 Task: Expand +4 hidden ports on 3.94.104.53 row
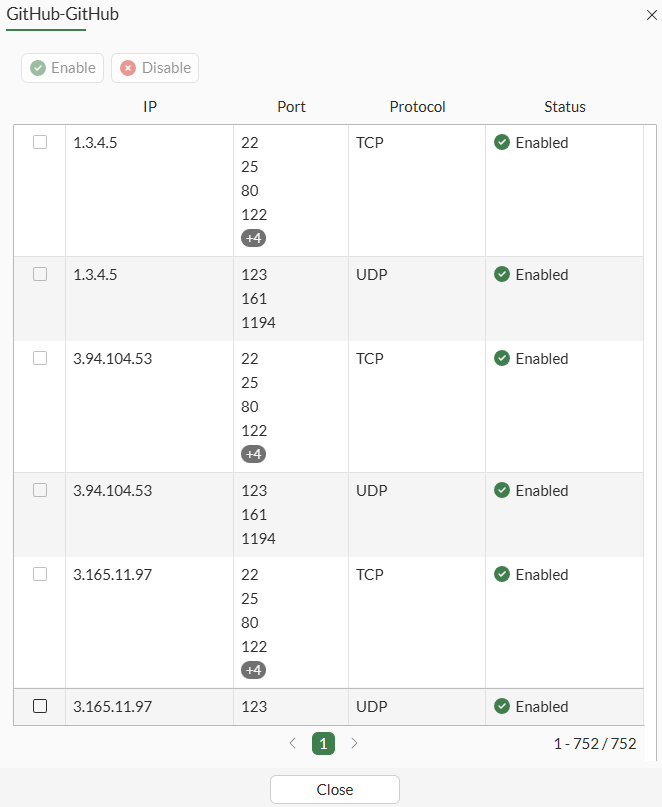[x=253, y=454]
